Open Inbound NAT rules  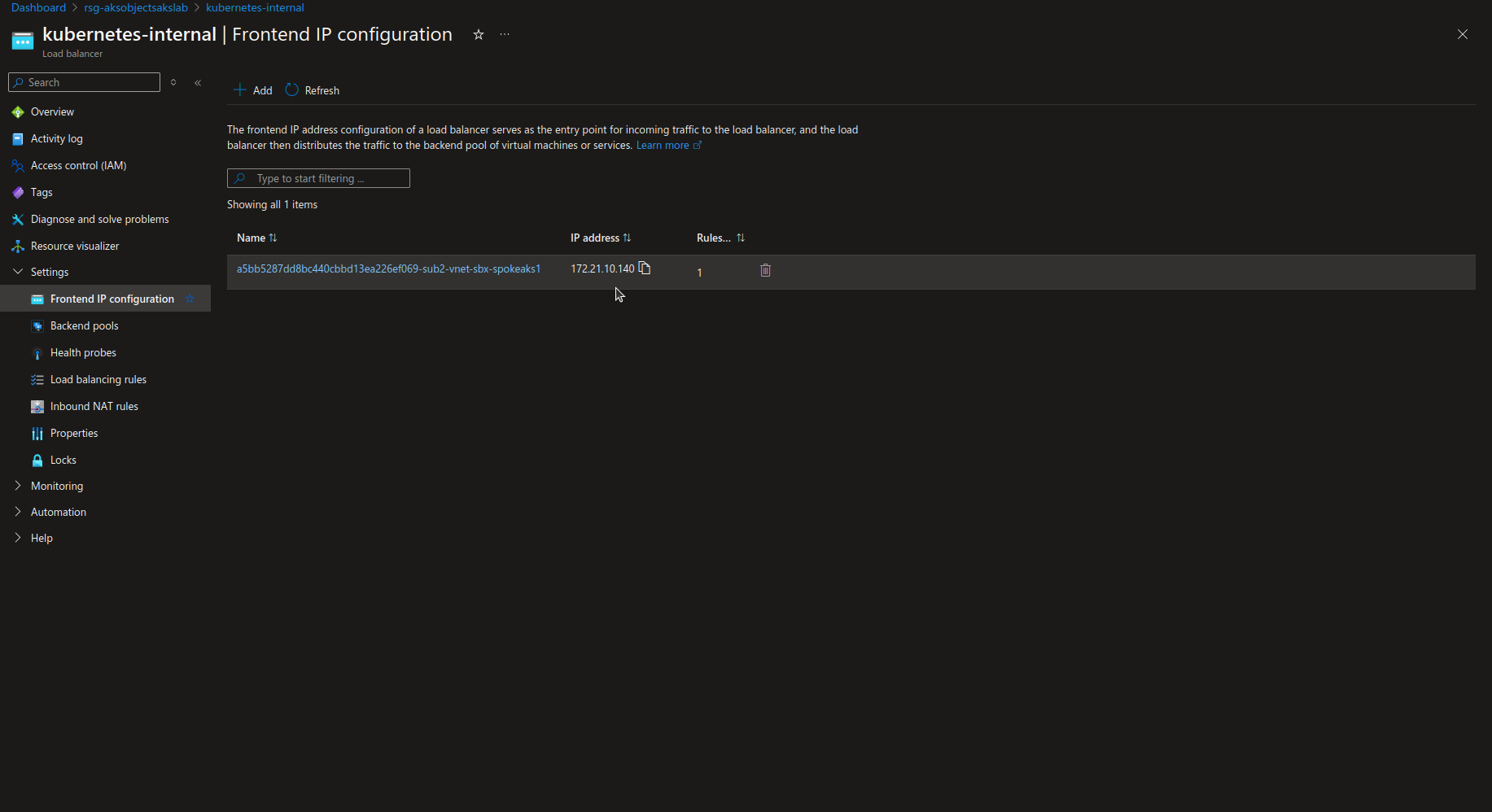coord(94,406)
